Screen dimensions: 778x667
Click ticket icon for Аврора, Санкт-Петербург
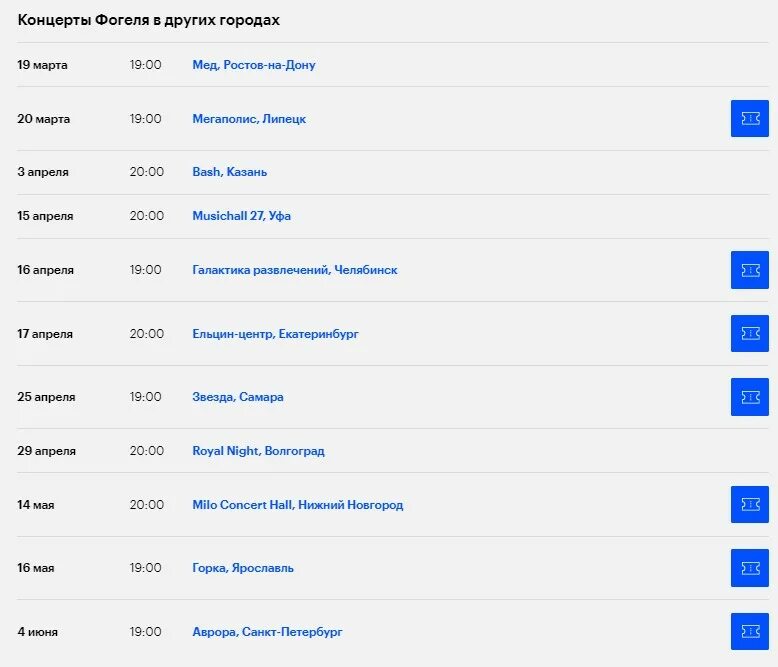click(x=749, y=632)
